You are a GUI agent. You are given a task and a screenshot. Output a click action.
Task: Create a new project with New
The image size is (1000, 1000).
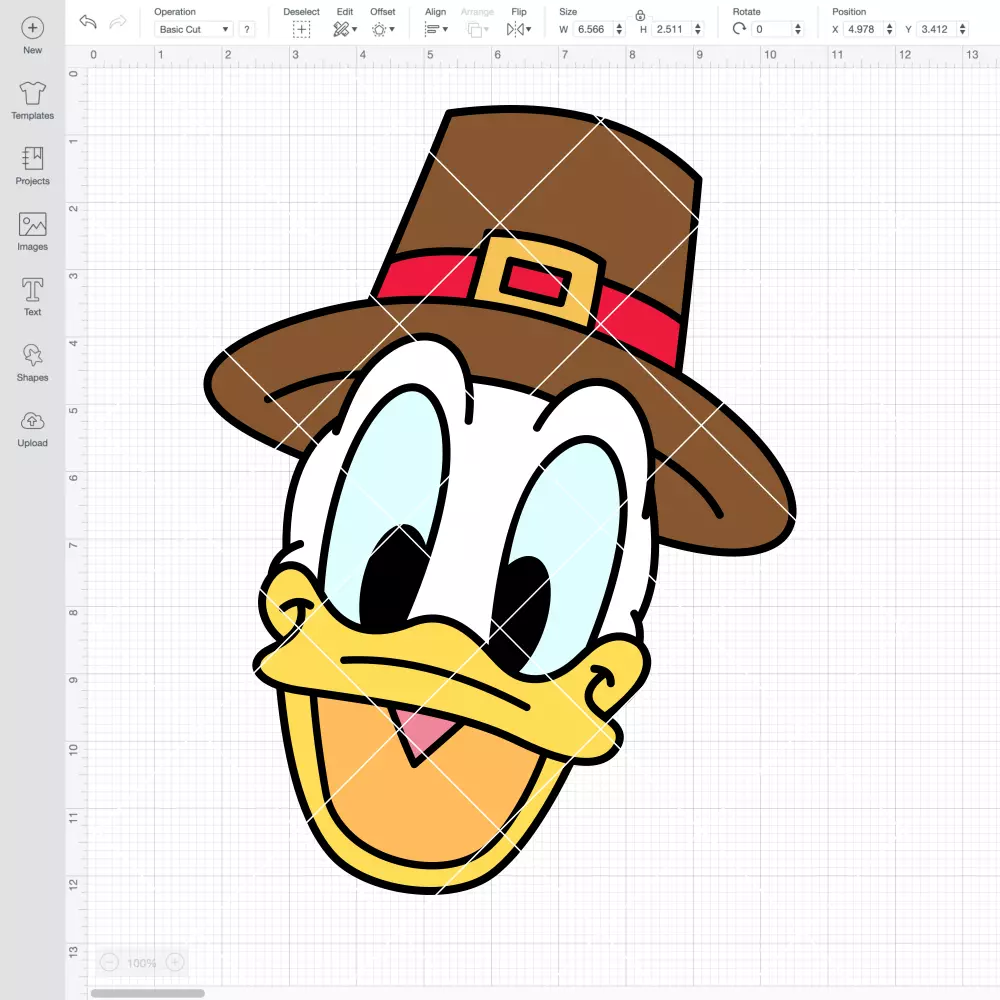33,36
